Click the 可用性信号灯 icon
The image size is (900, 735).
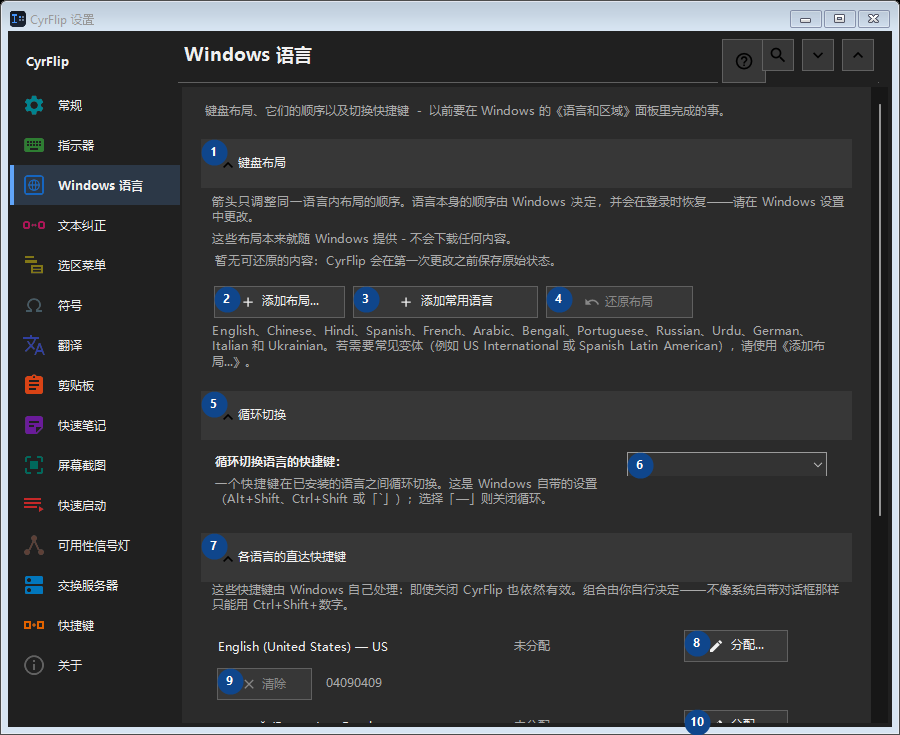click(34, 545)
